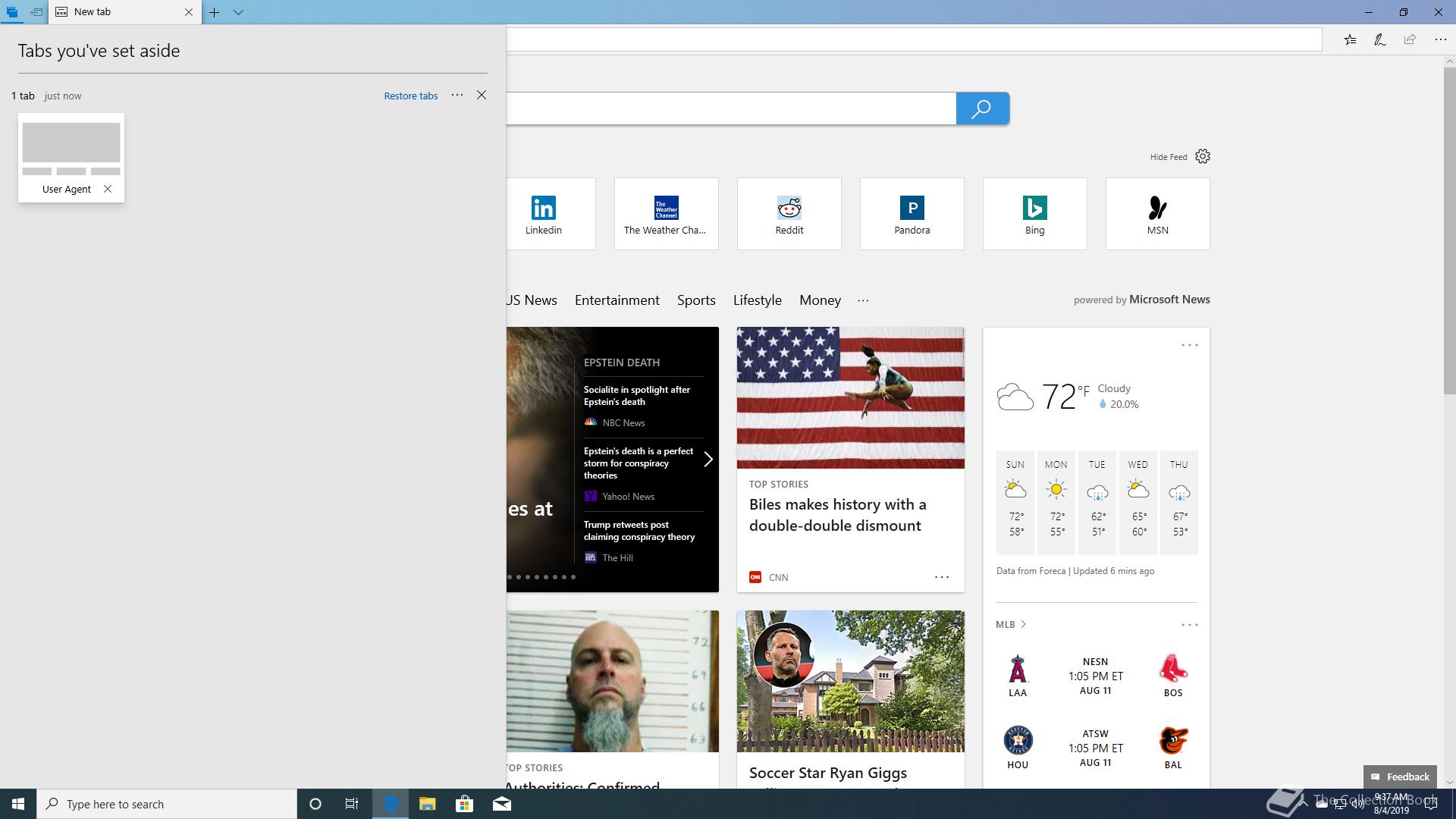The width and height of the screenshot is (1456, 819).
Task: Switch to Sports feed tab
Action: (696, 300)
